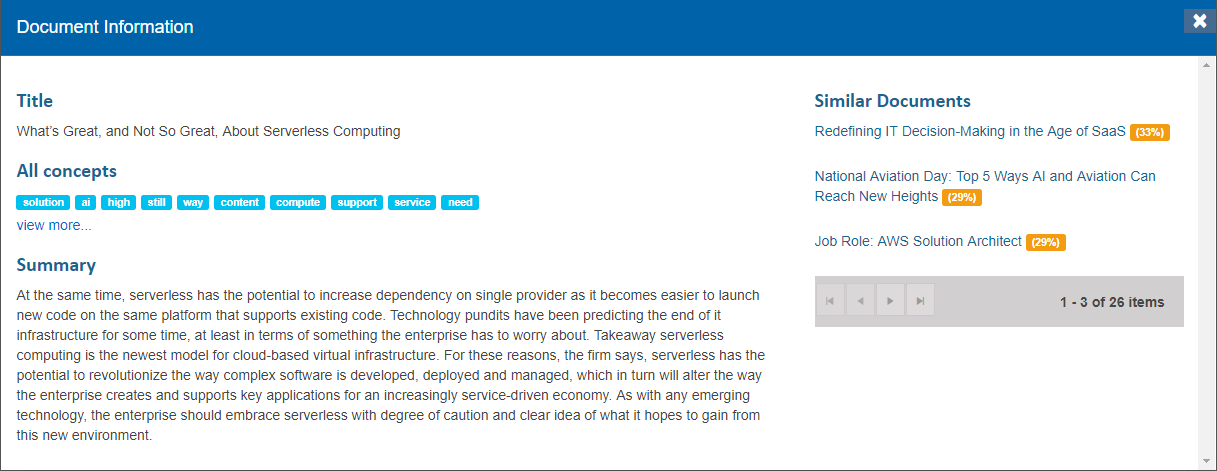Open National Aviation Day similar document
Screen dimensions: 1217x471
(985, 176)
